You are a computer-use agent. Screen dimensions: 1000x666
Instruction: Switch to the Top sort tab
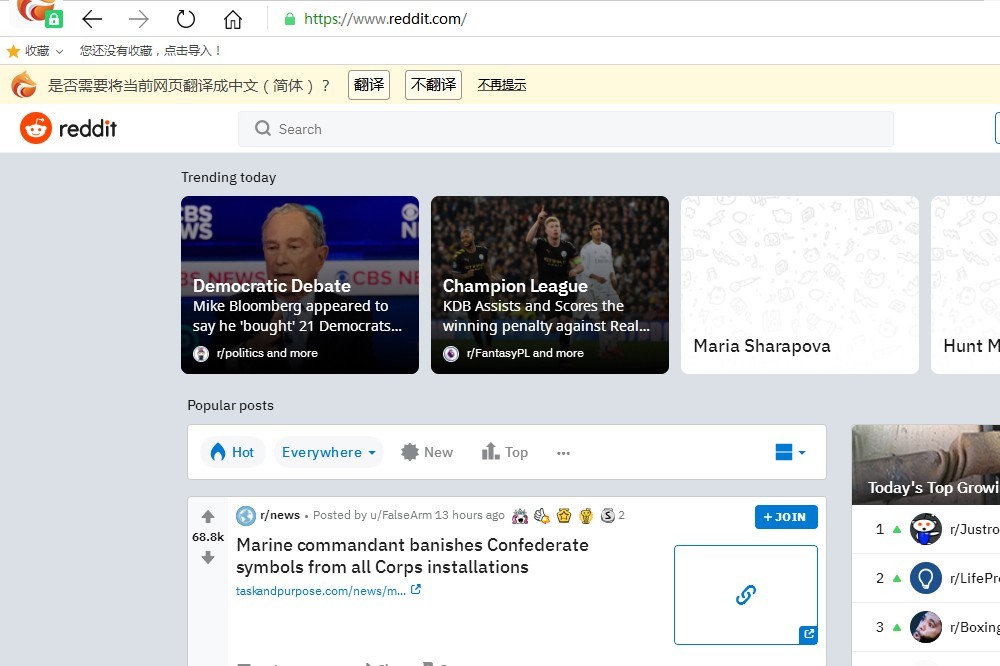click(x=505, y=453)
